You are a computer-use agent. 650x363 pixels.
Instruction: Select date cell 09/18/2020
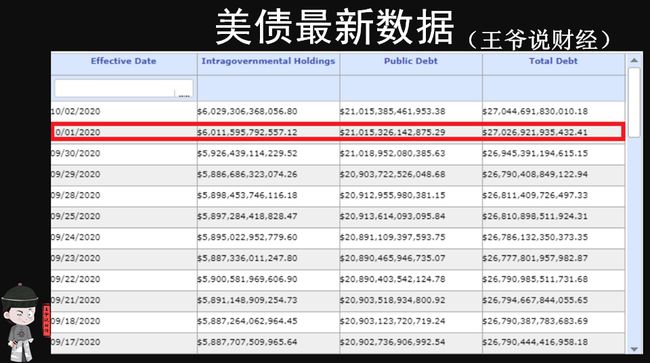pyautogui.click(x=76, y=321)
